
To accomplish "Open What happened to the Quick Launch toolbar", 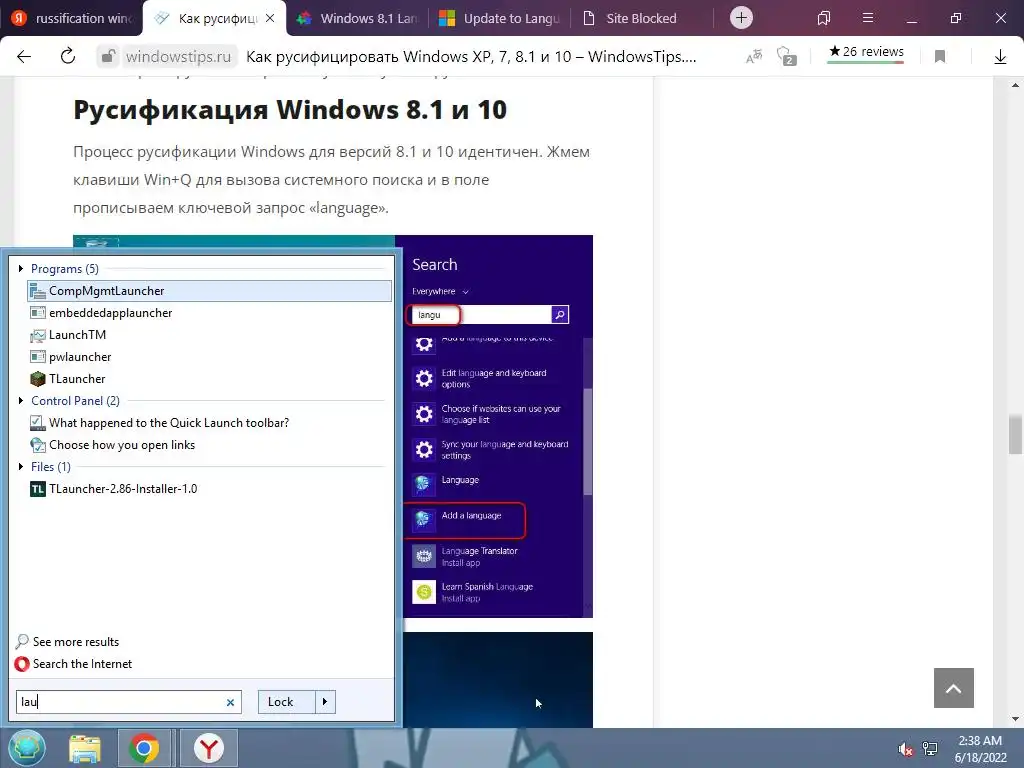I will click(210, 423).
